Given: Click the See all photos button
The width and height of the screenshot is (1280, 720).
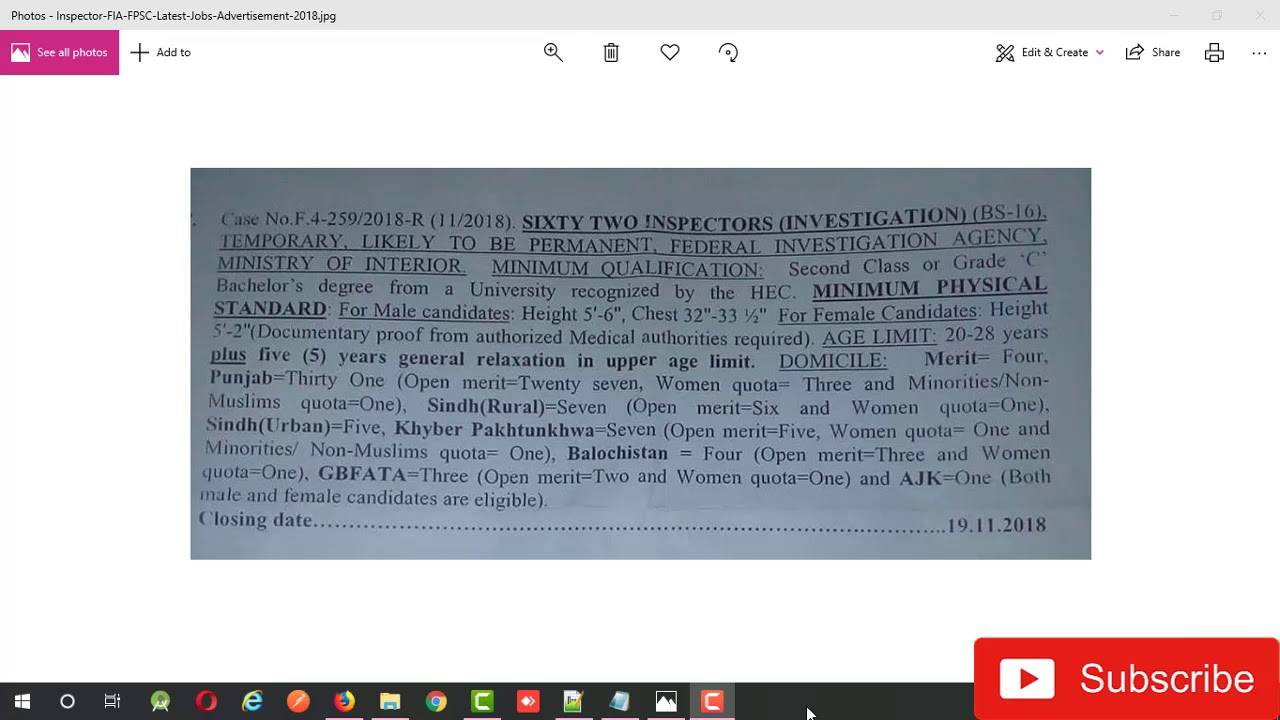Looking at the screenshot, I should (59, 52).
